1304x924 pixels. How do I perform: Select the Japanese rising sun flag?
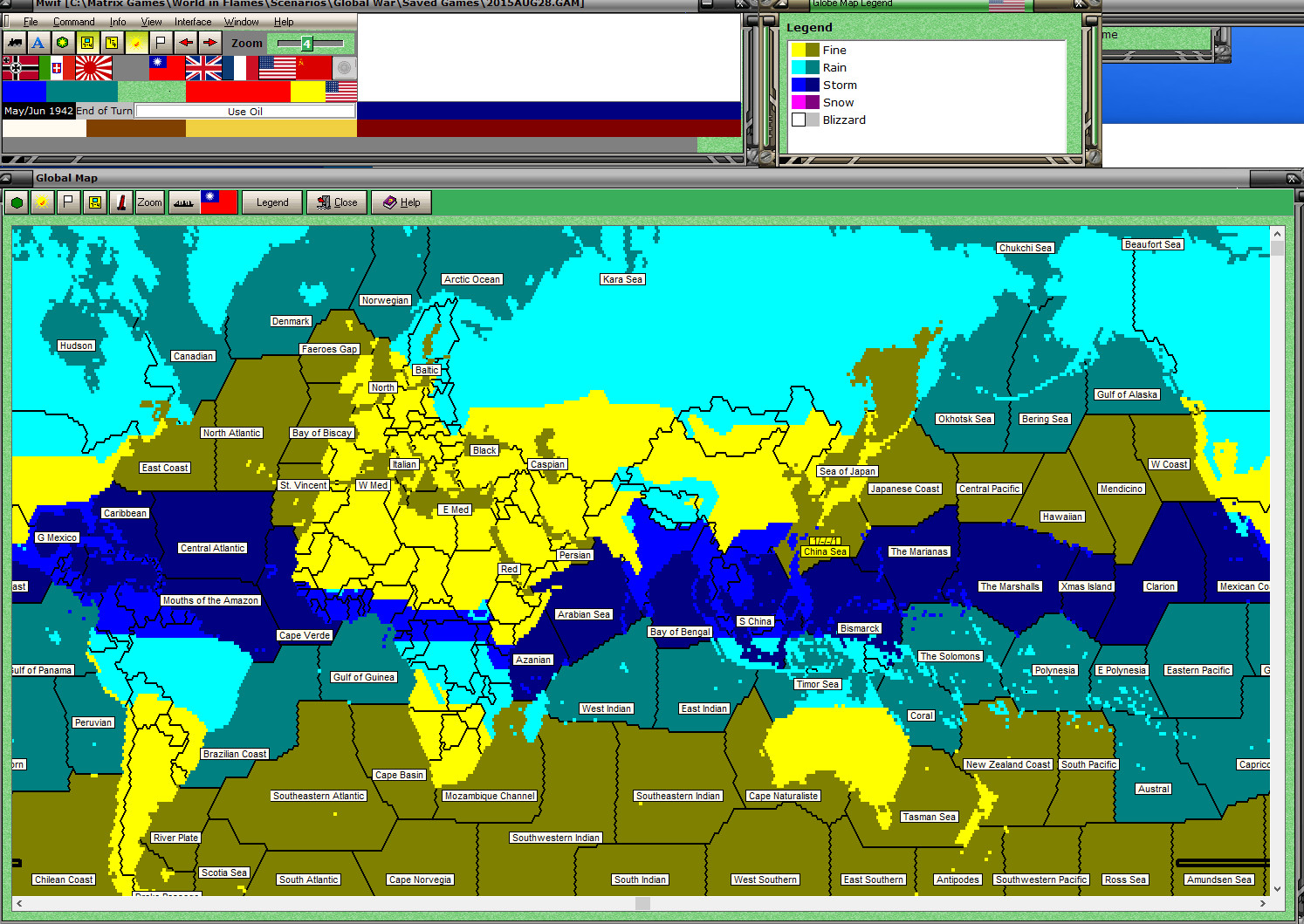tap(93, 68)
